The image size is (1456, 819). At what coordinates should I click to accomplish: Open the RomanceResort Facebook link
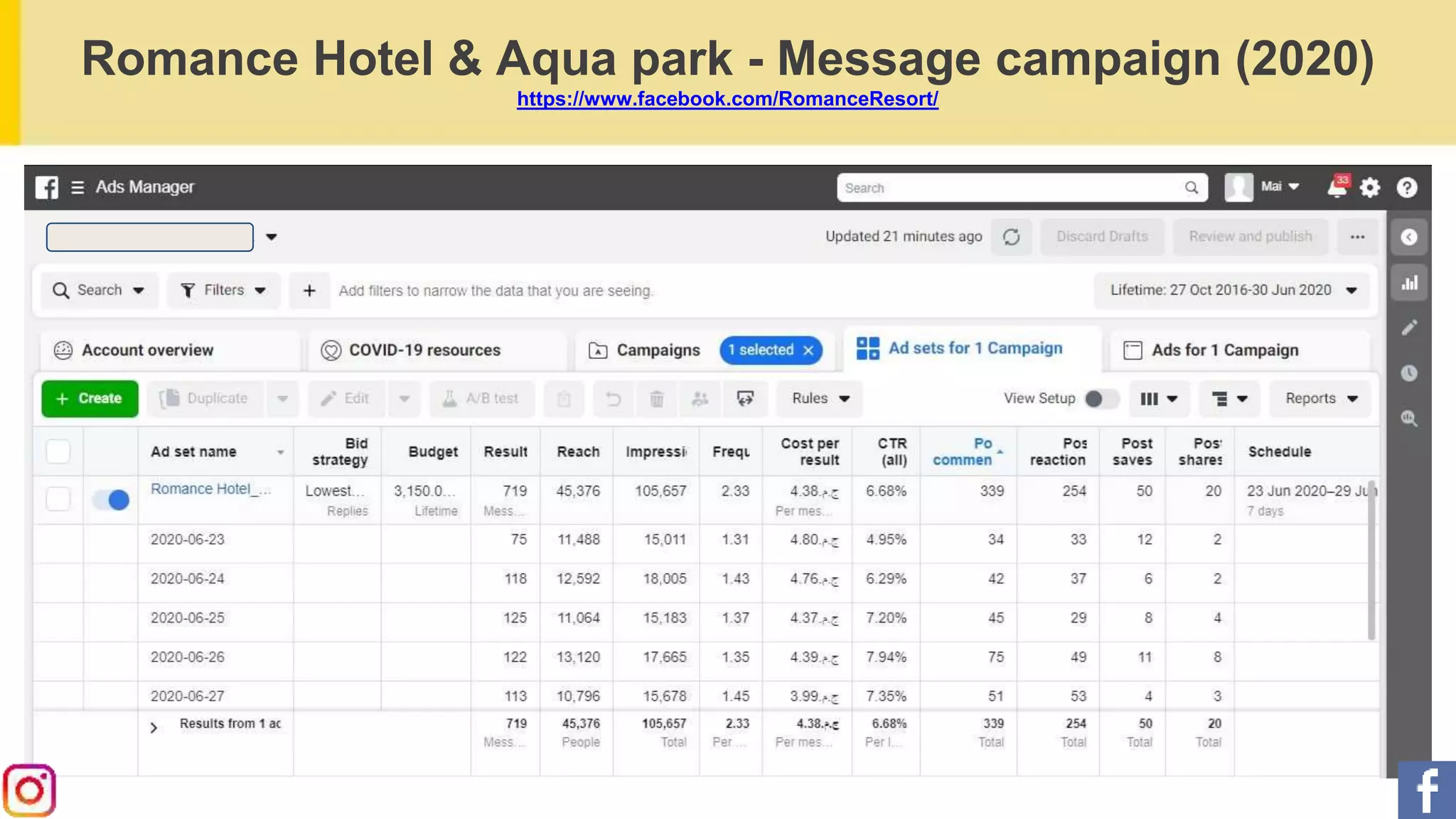click(x=727, y=99)
